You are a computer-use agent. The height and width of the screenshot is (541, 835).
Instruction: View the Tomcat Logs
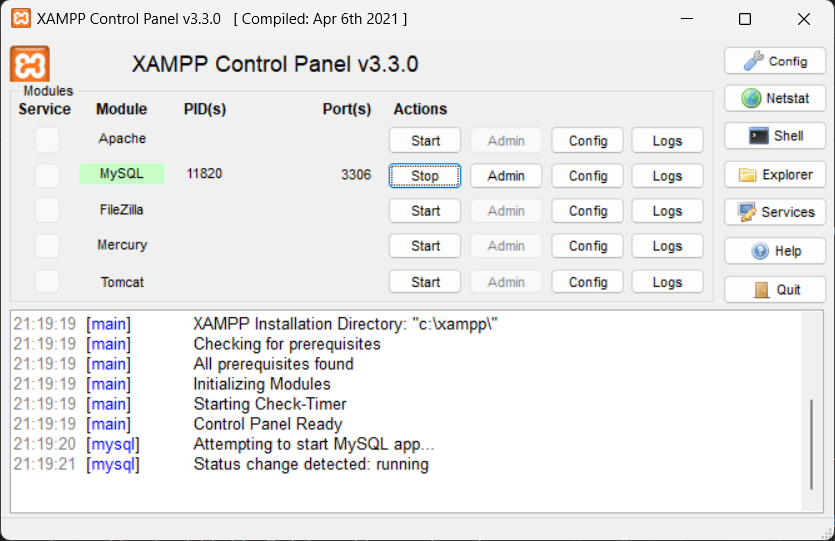coord(667,282)
